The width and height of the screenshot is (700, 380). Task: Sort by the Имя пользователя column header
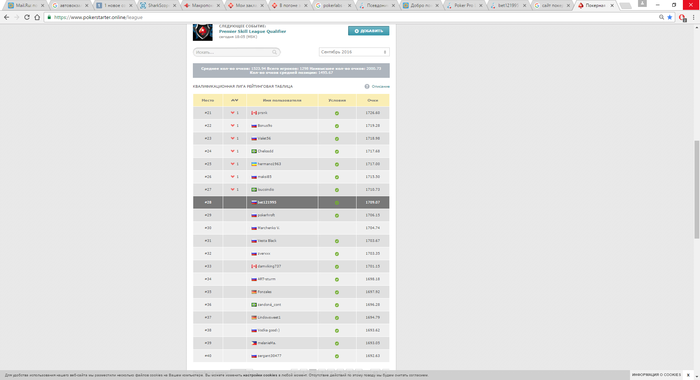tap(282, 100)
